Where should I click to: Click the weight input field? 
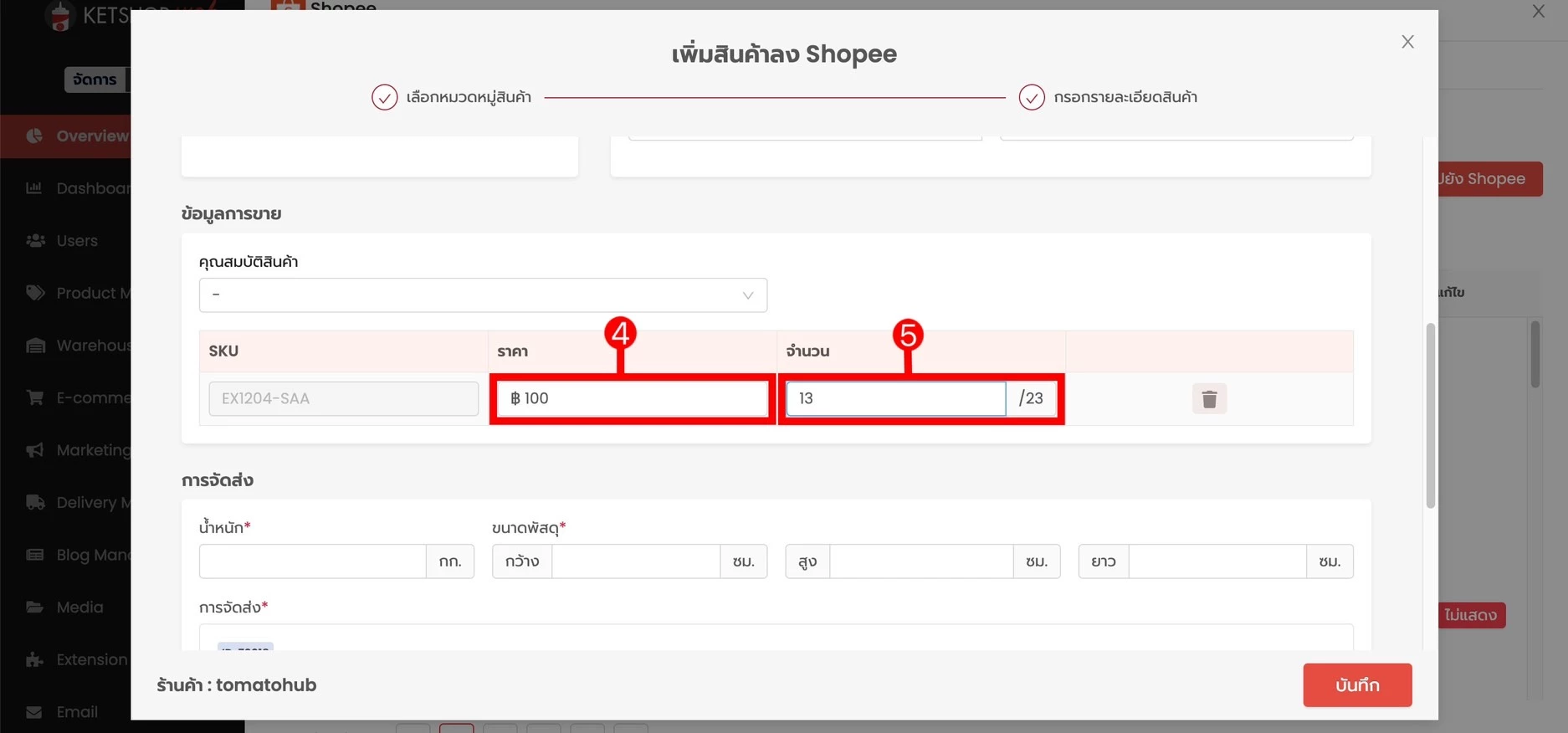tap(313, 561)
